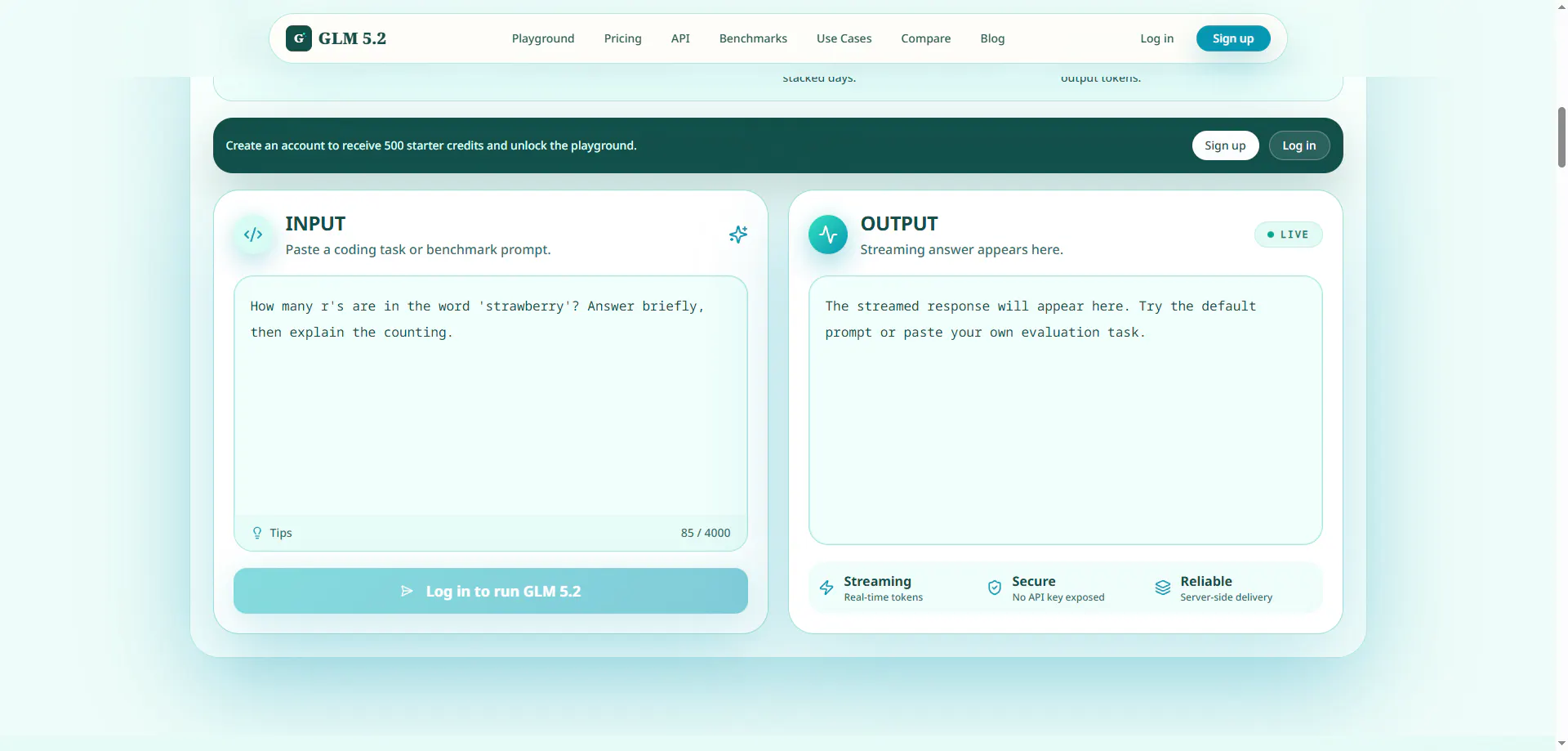Click the lightning bolt Streaming icon
Viewport: 1568px width, 751px height.
[x=826, y=588]
